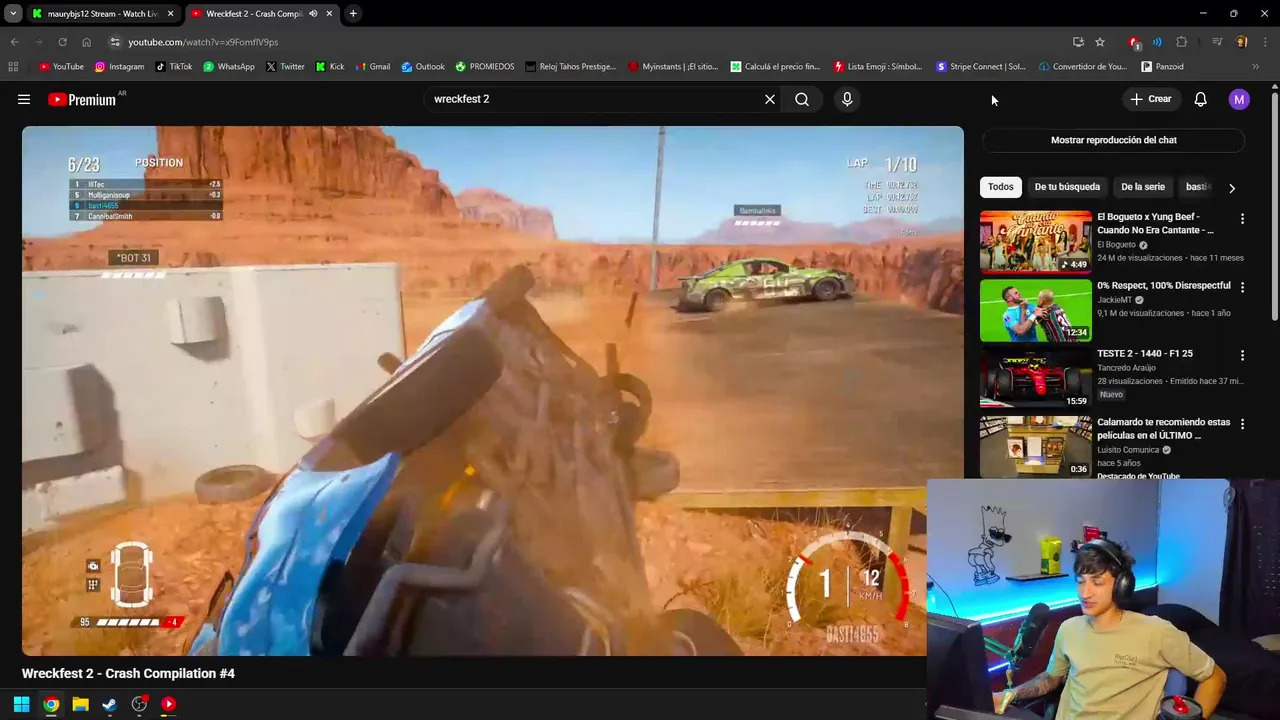Viewport: 1280px width, 720px height.
Task: Open options for TESTE 2 video
Action: 1242,355
